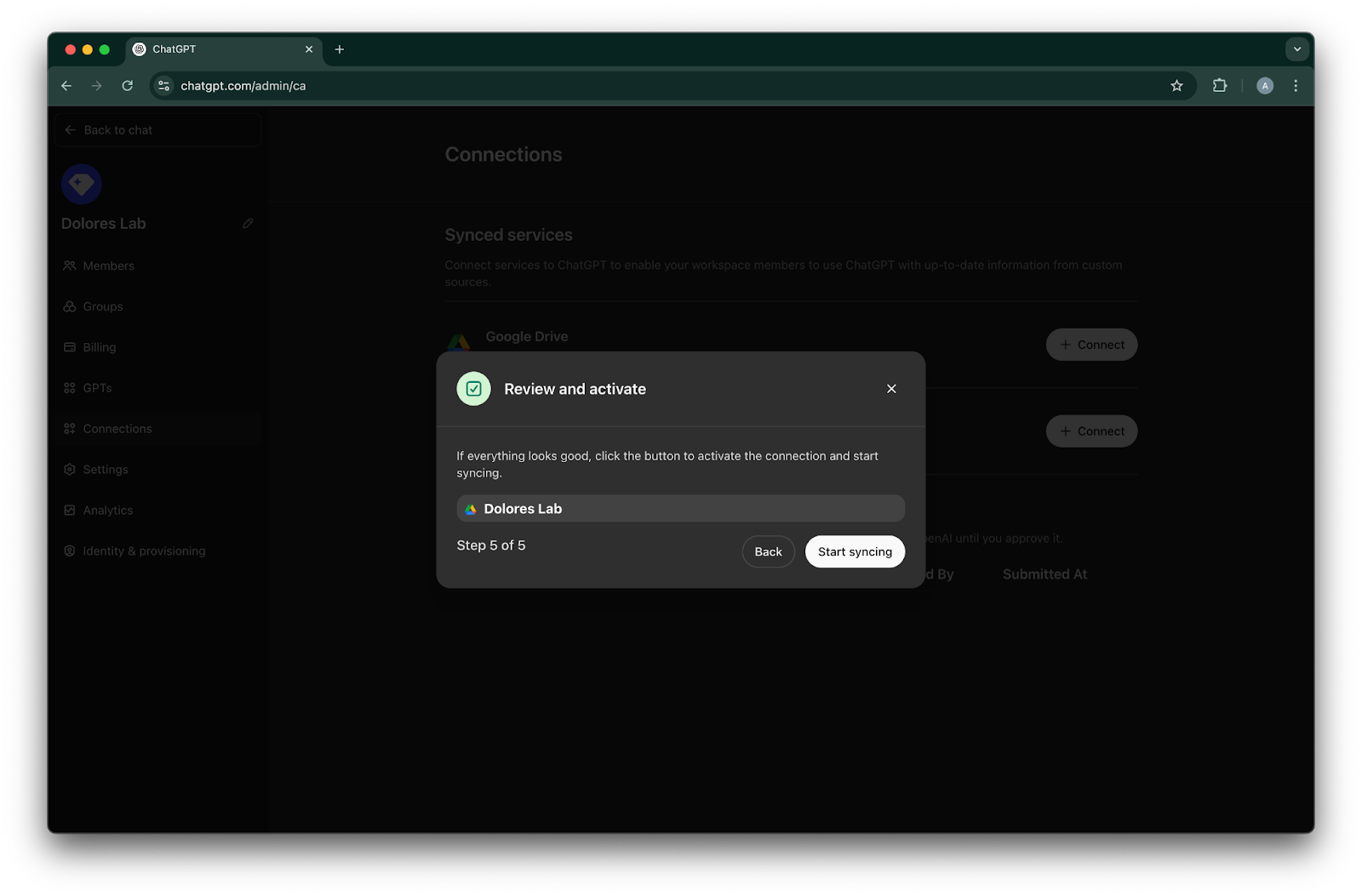
Task: Close the ChatGPT tab
Action: coord(309,49)
